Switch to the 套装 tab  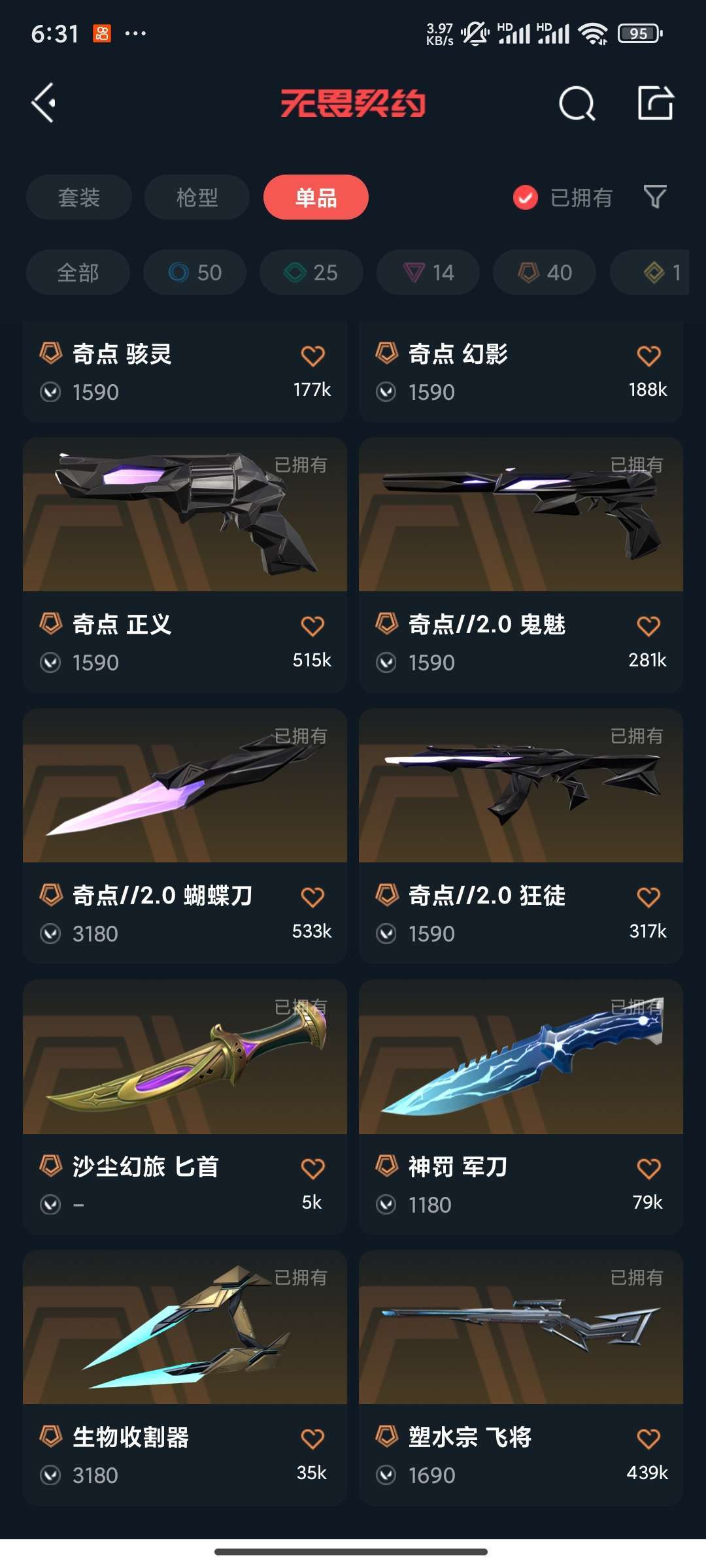click(x=79, y=197)
